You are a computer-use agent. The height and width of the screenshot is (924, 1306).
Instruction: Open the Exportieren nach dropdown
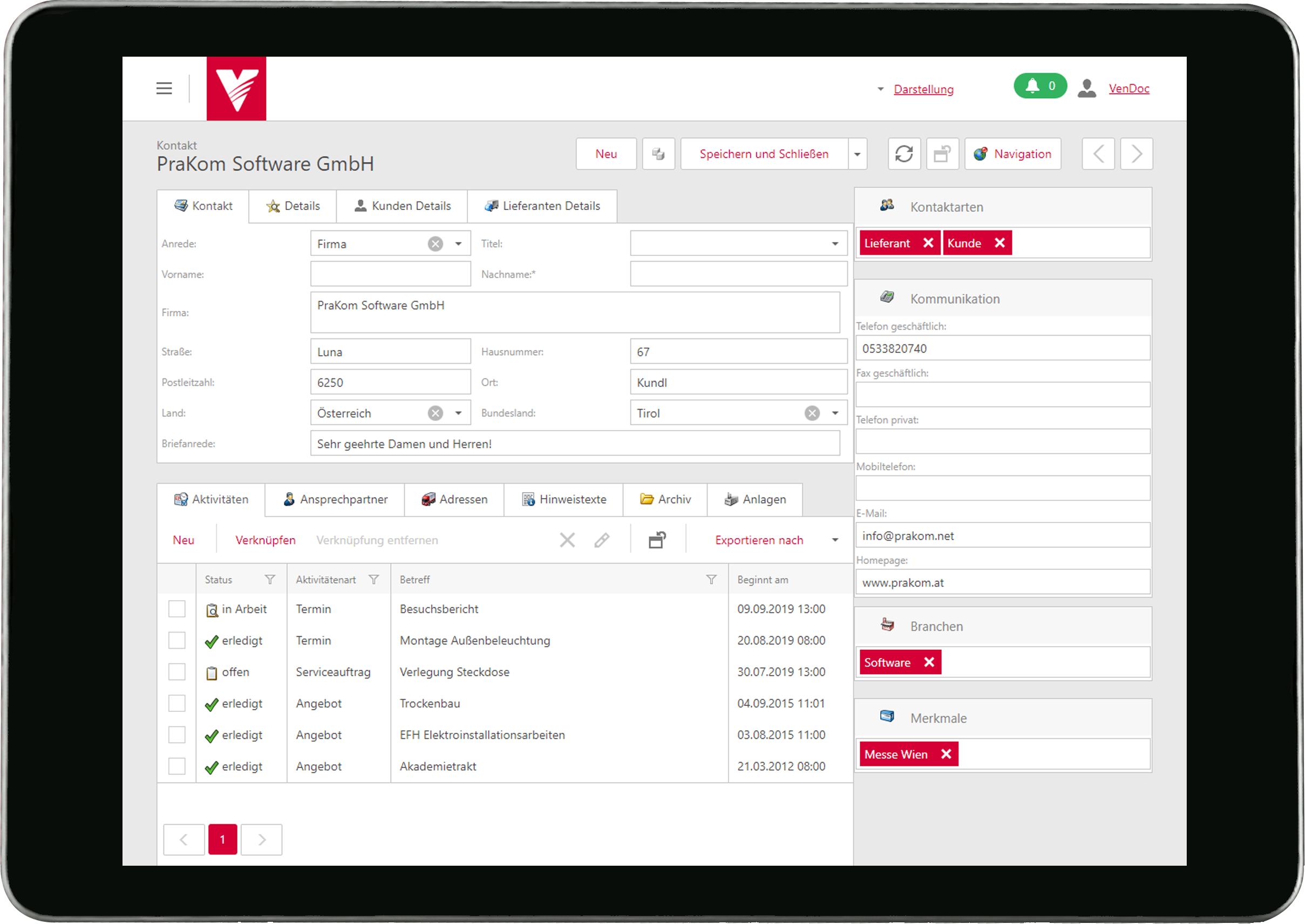pos(834,540)
